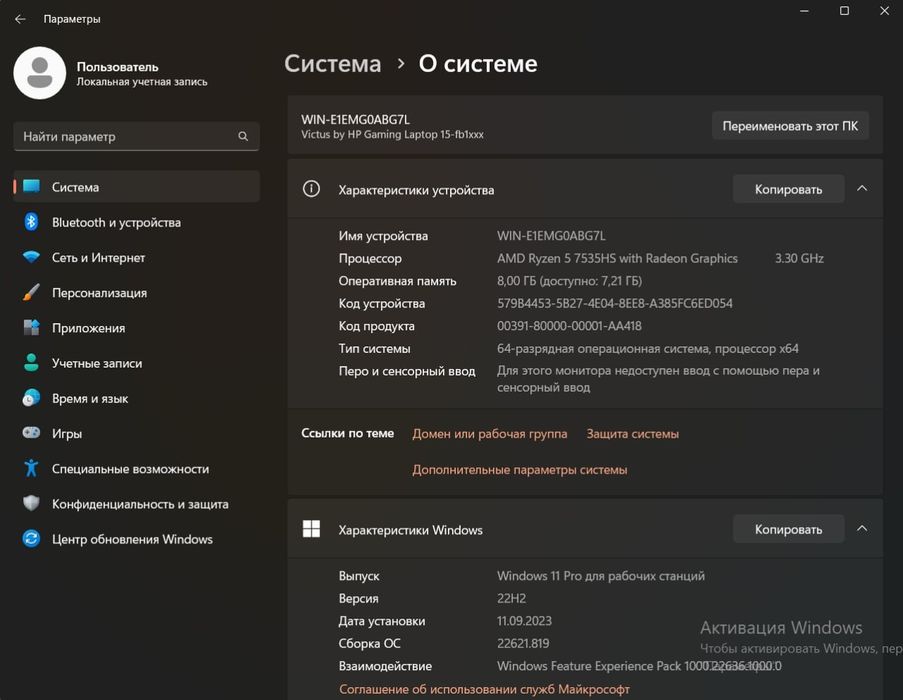
Task: Click the search magnifier icon
Action: (x=243, y=136)
